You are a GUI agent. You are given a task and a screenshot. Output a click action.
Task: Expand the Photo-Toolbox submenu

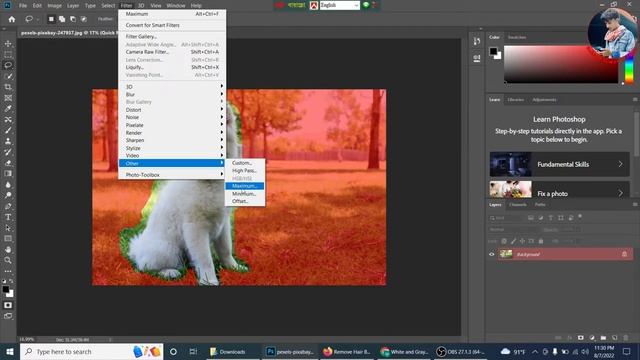(x=172, y=175)
